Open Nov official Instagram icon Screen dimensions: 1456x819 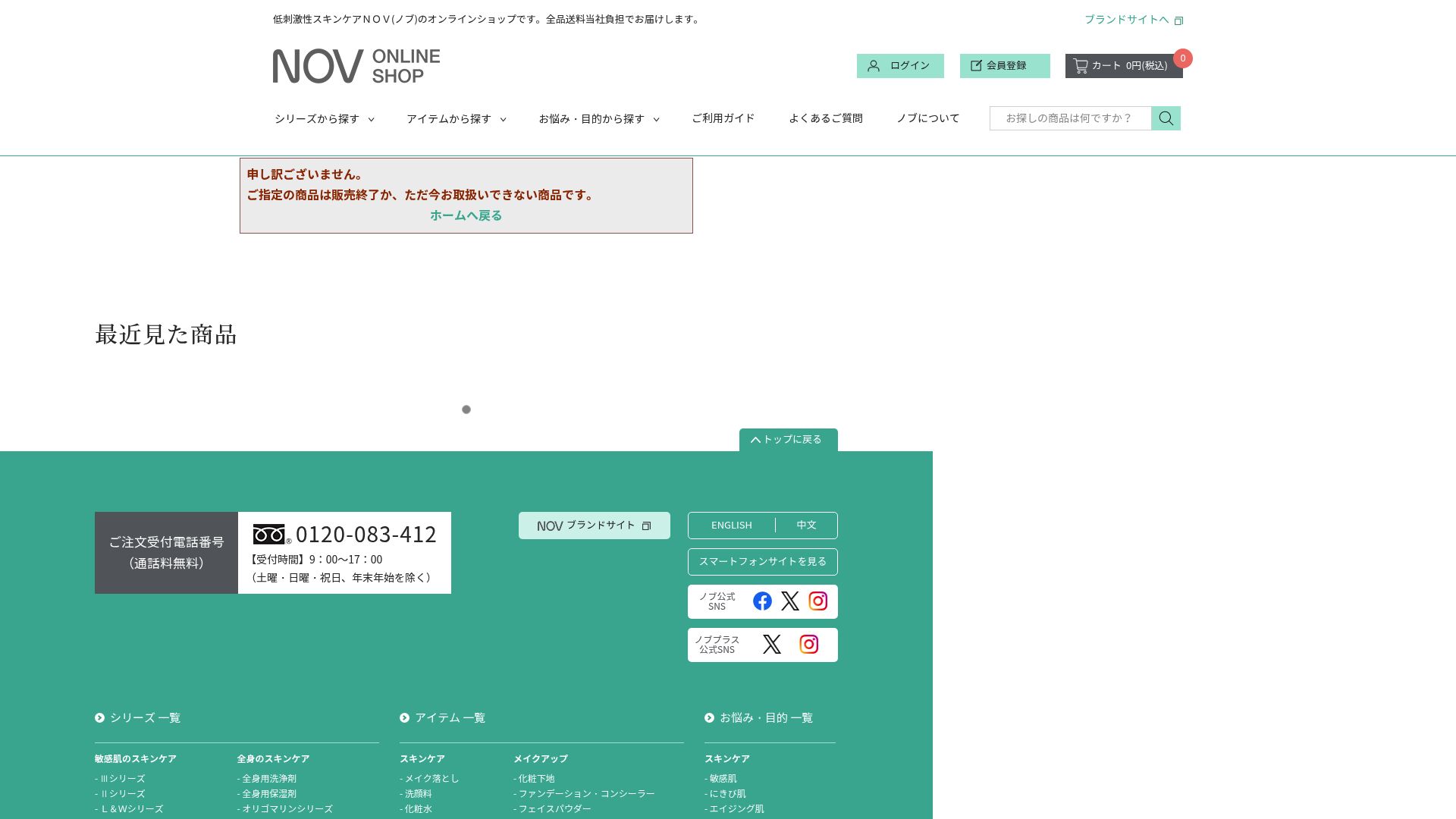[x=817, y=601]
